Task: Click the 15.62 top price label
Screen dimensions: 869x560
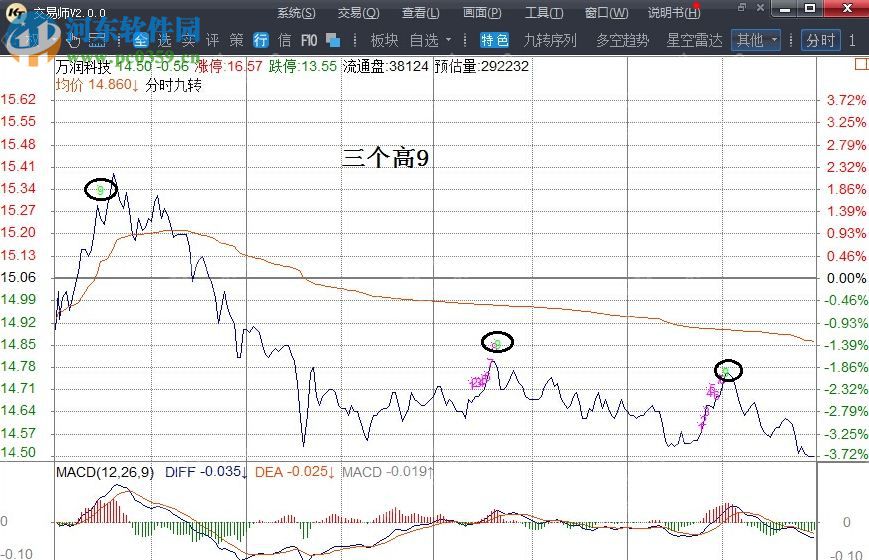Action: 18,99
